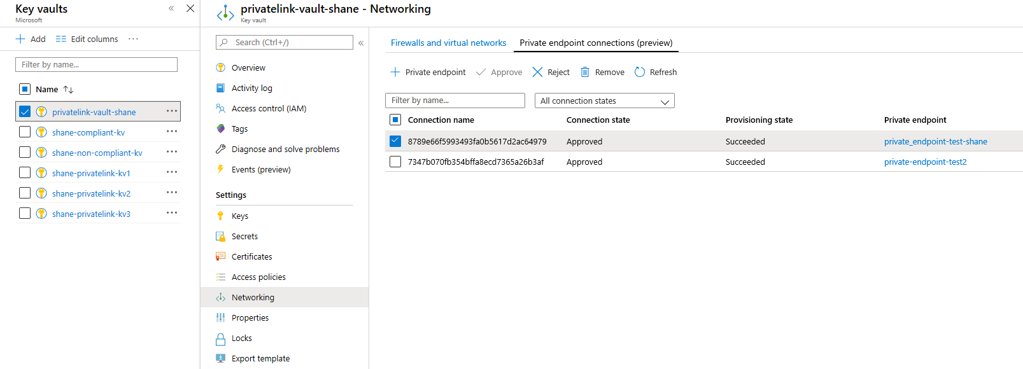Check the shane-privatelink-kv2 checkbox
1023x369 pixels.
(25, 193)
